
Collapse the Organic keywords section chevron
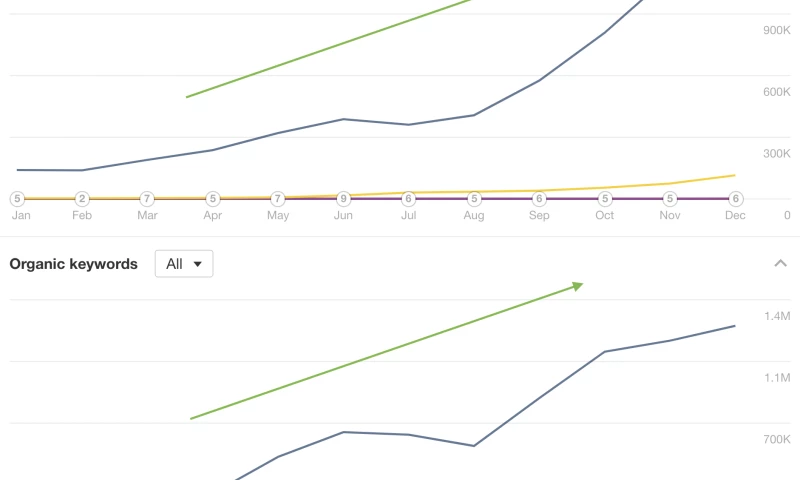[x=781, y=264]
